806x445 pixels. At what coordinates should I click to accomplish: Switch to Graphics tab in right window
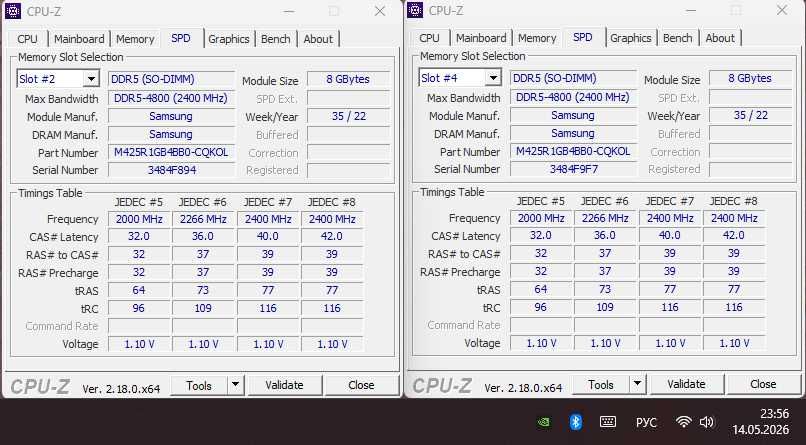(x=631, y=38)
